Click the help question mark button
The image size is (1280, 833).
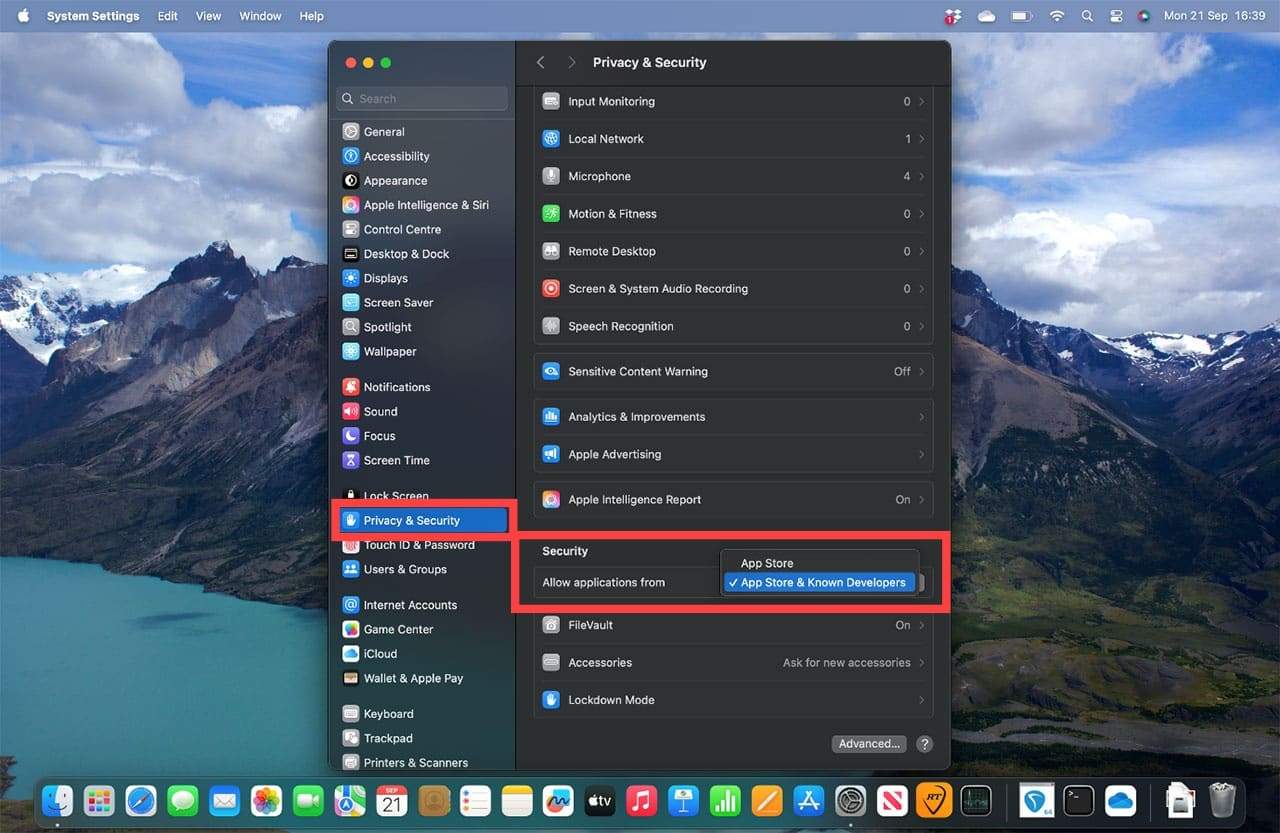[925, 744]
